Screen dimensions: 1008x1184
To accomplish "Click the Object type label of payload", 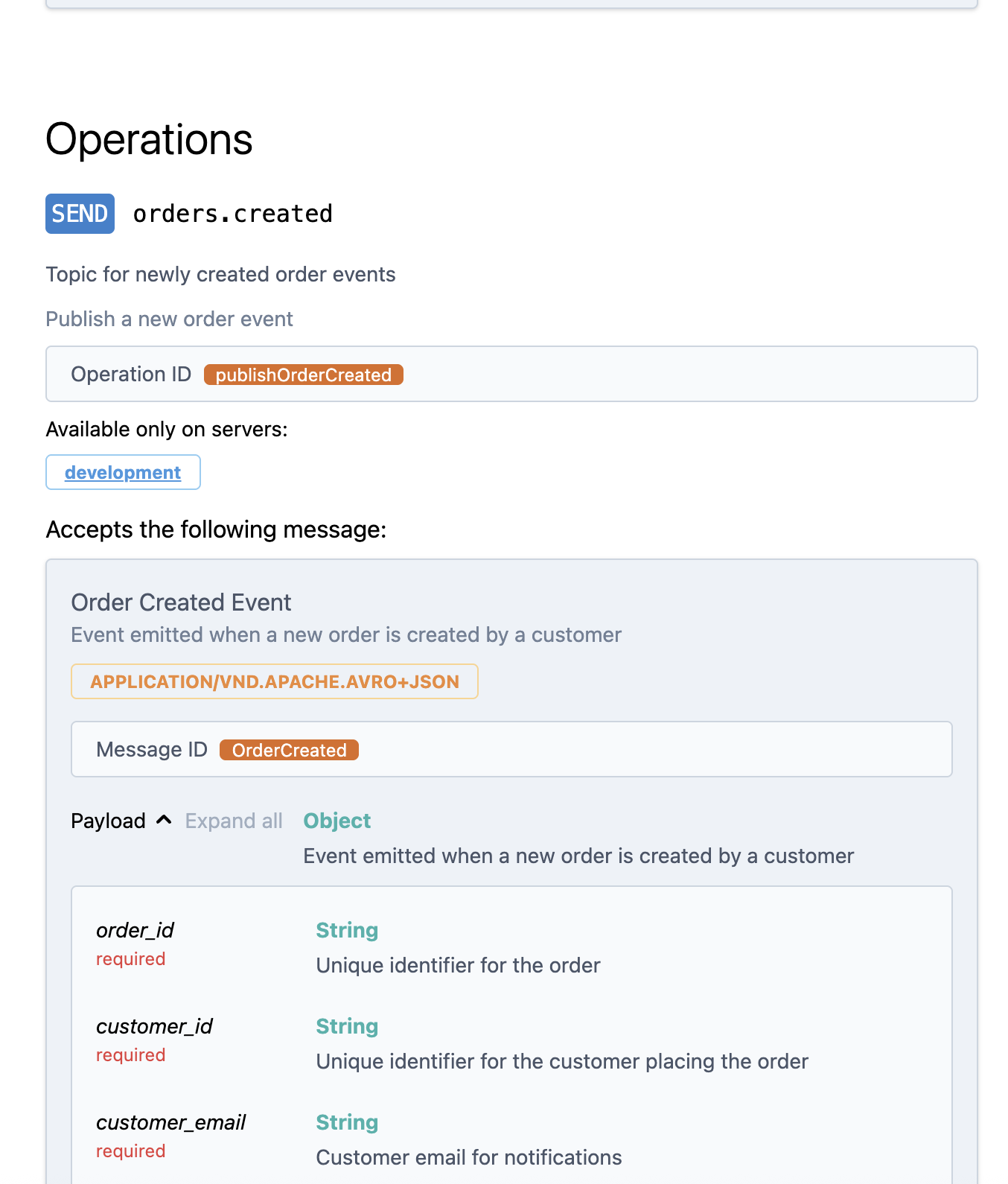I will pyautogui.click(x=336, y=821).
